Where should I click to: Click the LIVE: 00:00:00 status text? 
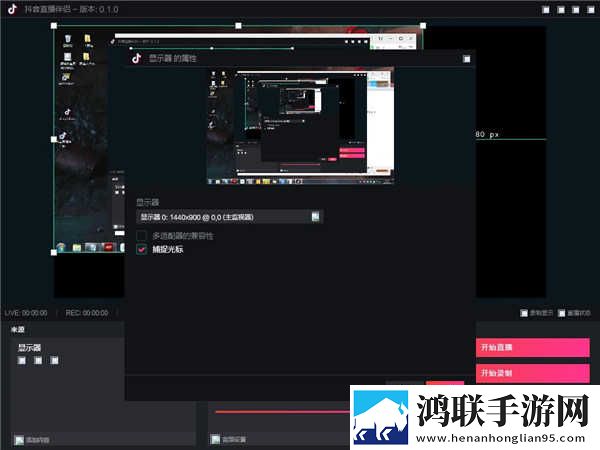pyautogui.click(x=26, y=313)
